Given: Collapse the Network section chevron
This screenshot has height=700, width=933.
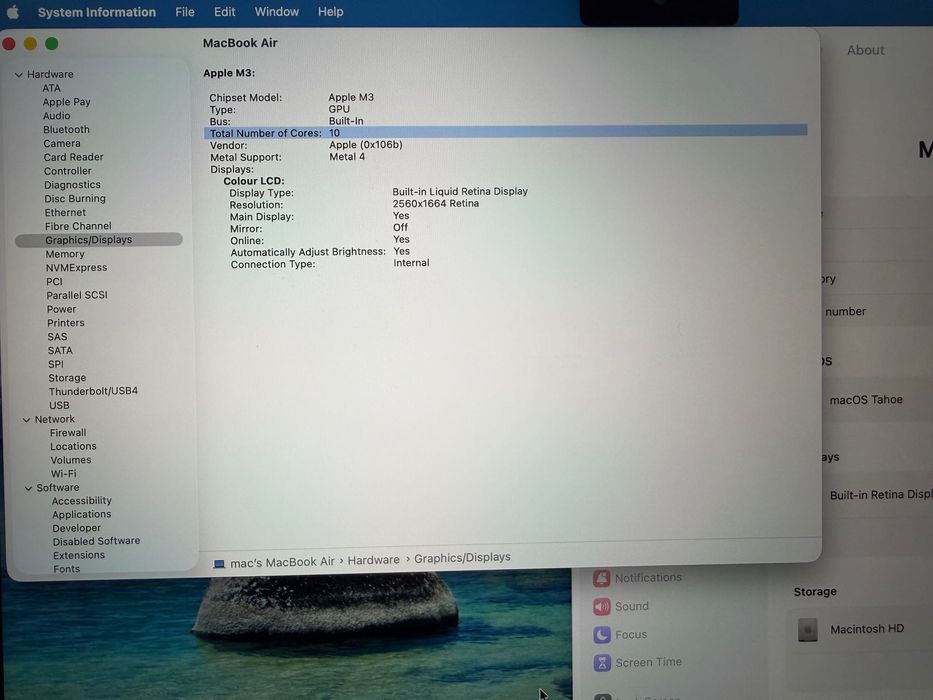Looking at the screenshot, I should (x=26, y=420).
